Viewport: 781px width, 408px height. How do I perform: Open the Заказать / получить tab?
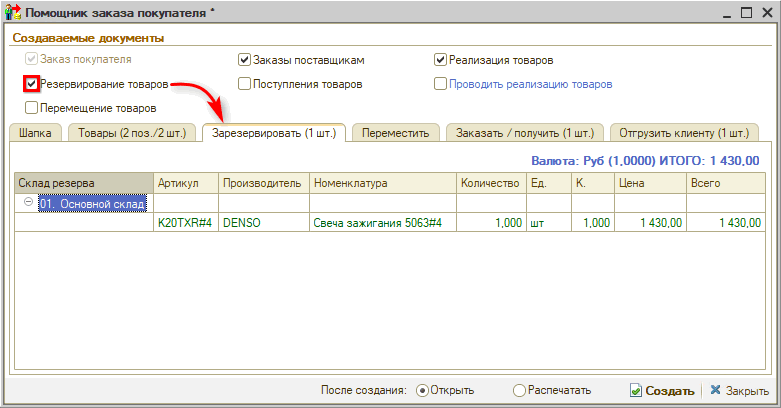[524, 133]
